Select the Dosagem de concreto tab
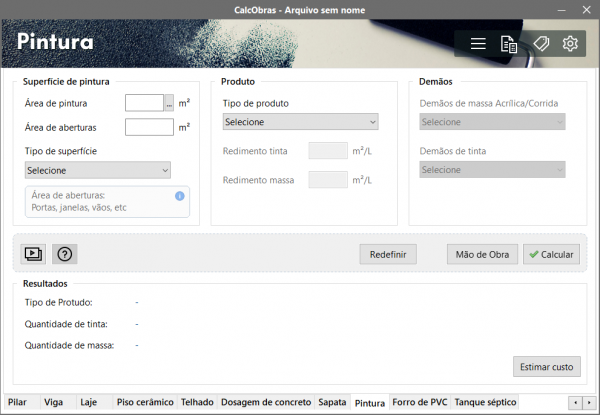 pyautogui.click(x=265, y=402)
